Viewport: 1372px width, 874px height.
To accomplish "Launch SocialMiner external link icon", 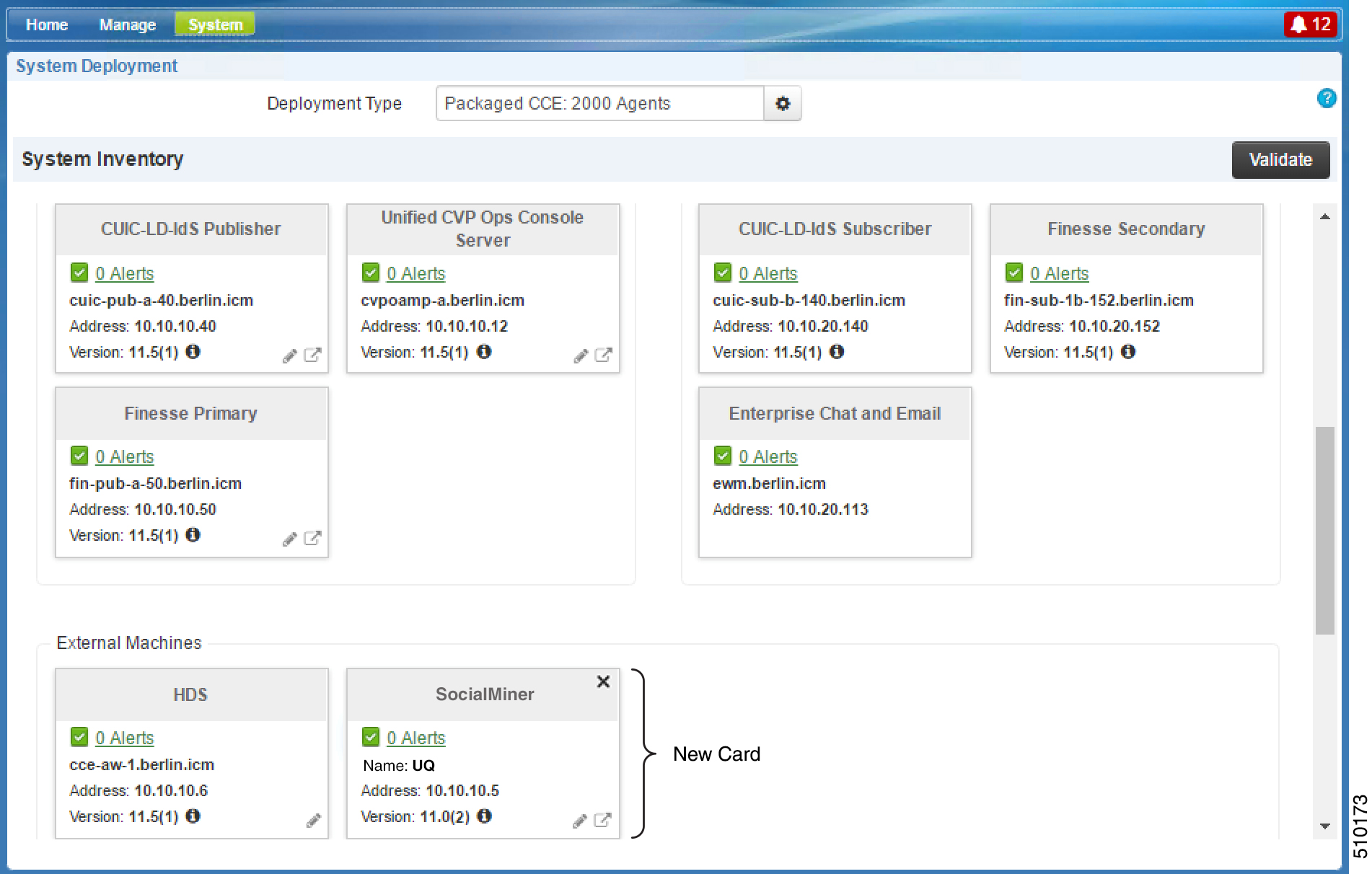I will (x=602, y=820).
